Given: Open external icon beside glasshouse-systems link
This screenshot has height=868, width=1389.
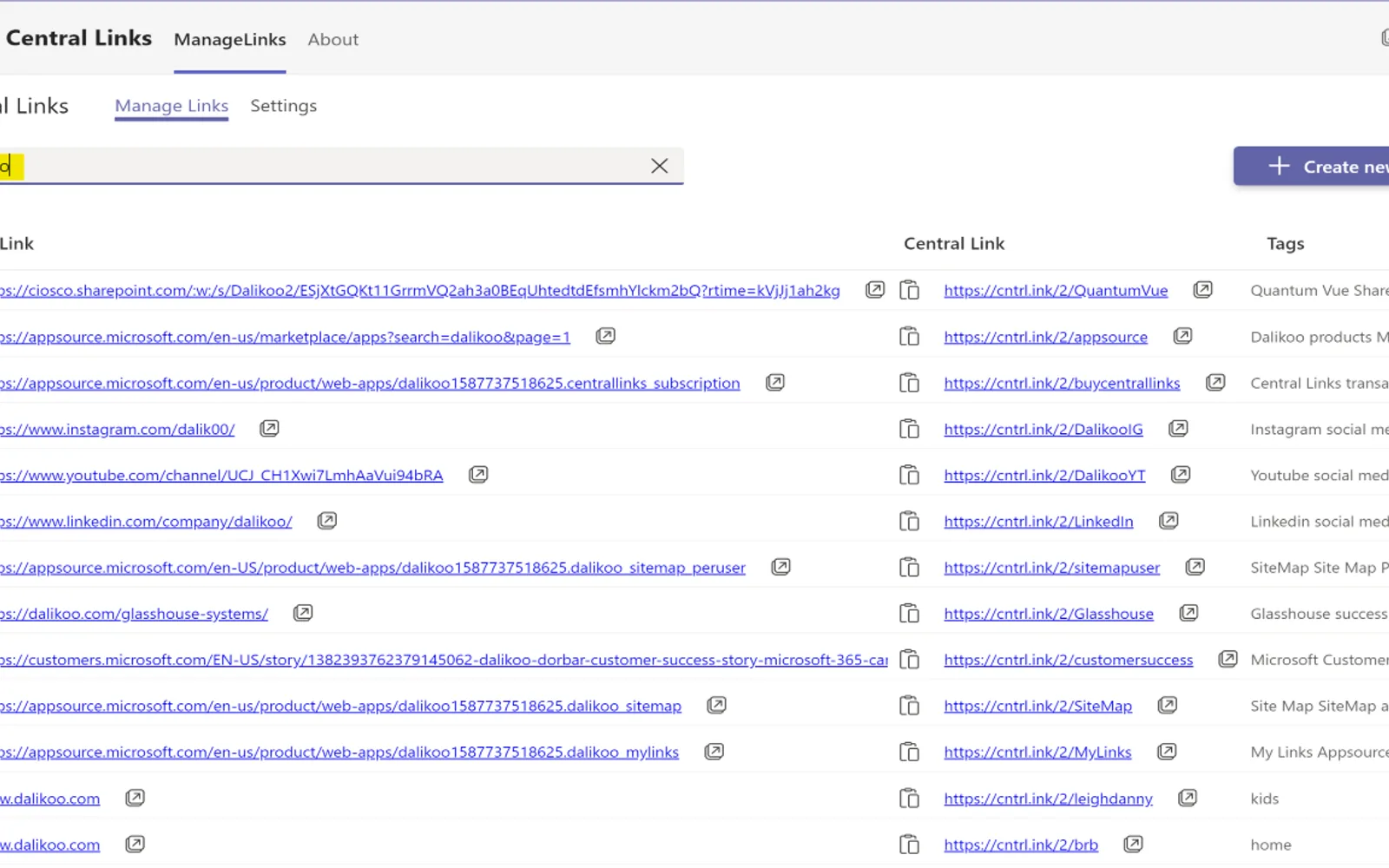Looking at the screenshot, I should click(303, 613).
